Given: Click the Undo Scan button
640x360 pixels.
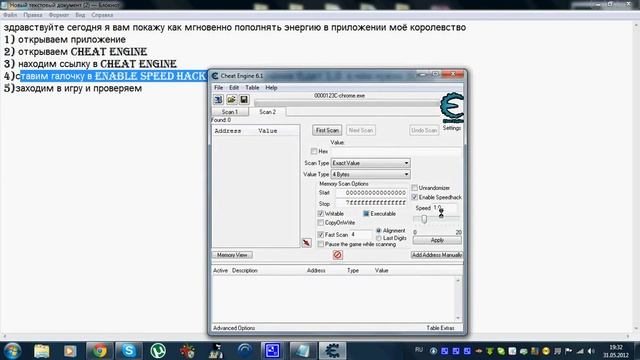Looking at the screenshot, I should [424, 130].
